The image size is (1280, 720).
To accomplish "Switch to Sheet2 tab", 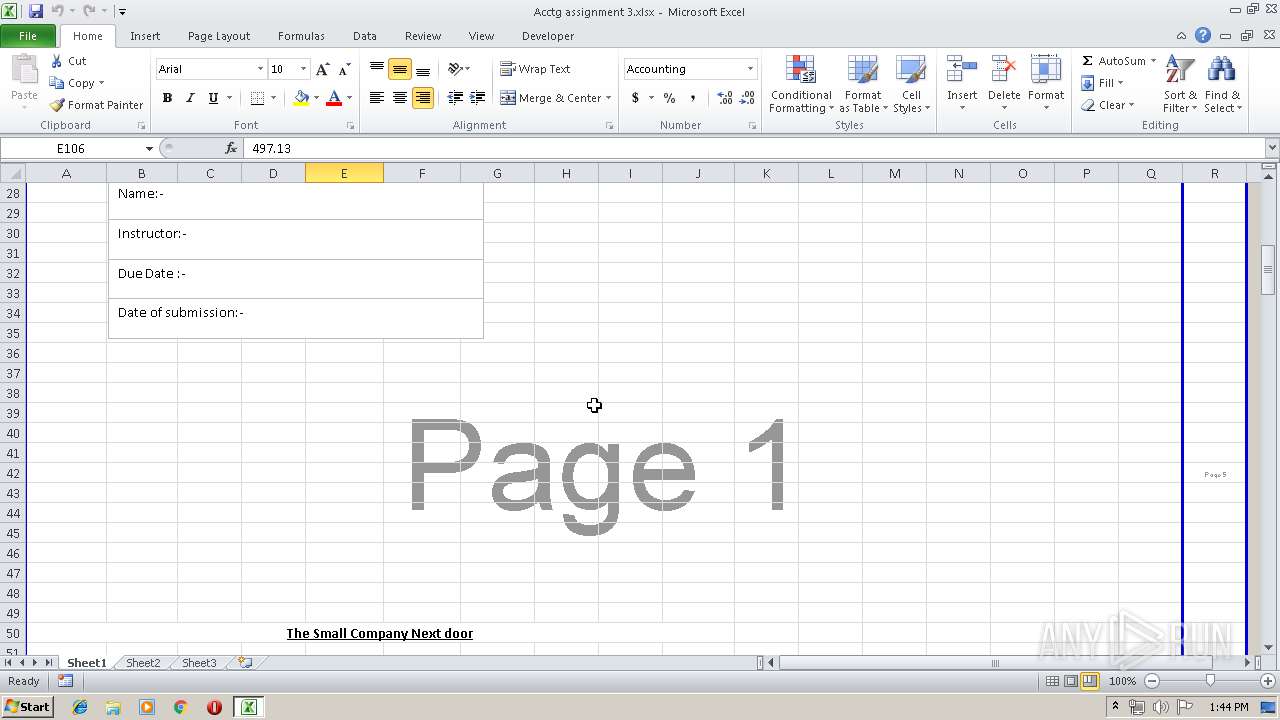I will (x=143, y=663).
